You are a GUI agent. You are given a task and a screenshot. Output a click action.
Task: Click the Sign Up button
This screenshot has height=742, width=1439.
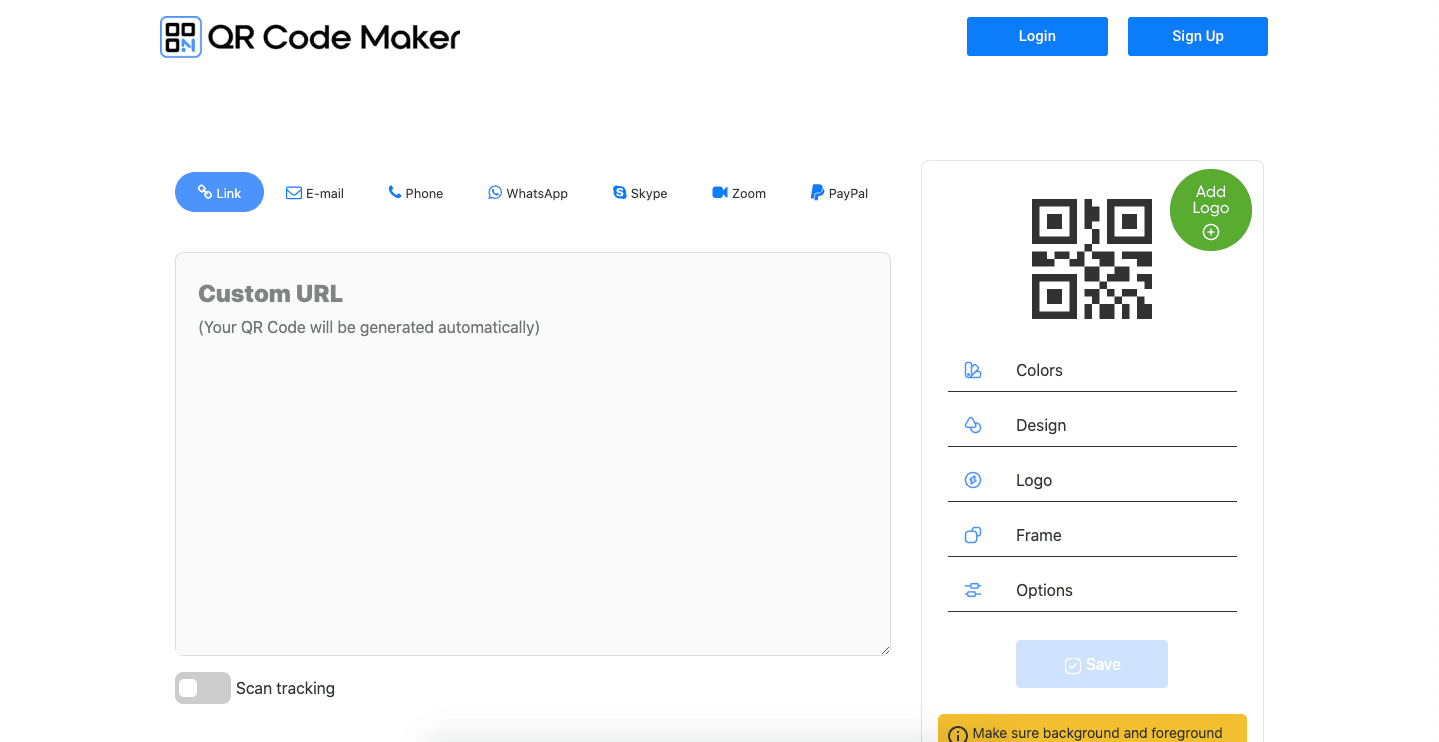tap(1197, 36)
